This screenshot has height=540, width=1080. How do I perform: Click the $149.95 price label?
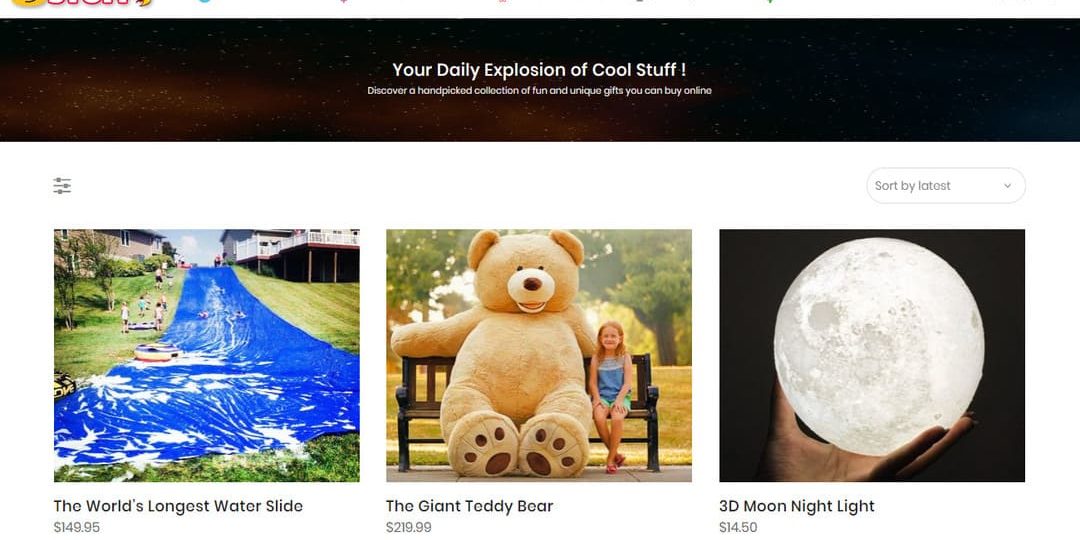pyautogui.click(x=76, y=528)
